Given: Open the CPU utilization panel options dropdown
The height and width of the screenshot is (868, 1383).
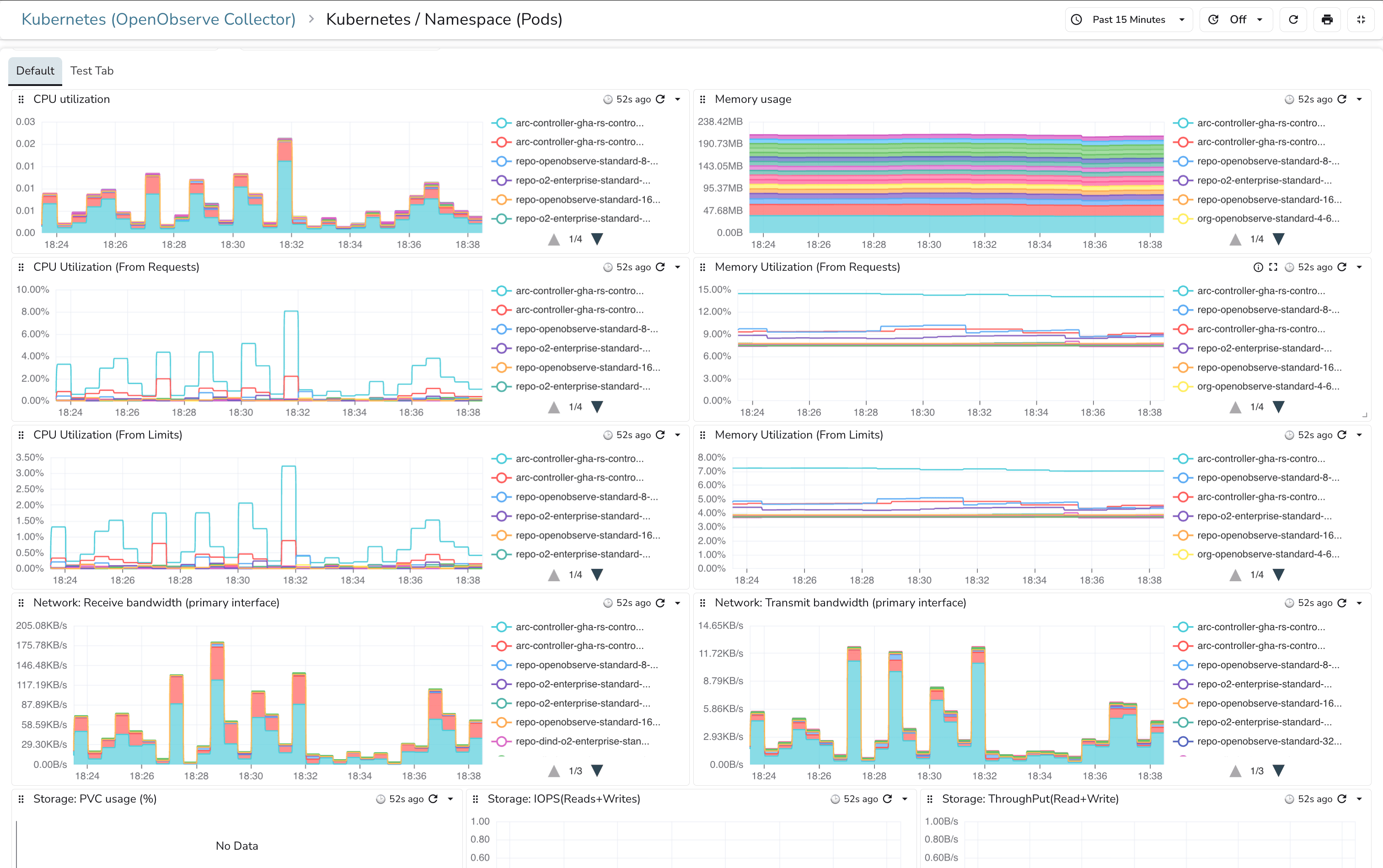Looking at the screenshot, I should pos(678,99).
